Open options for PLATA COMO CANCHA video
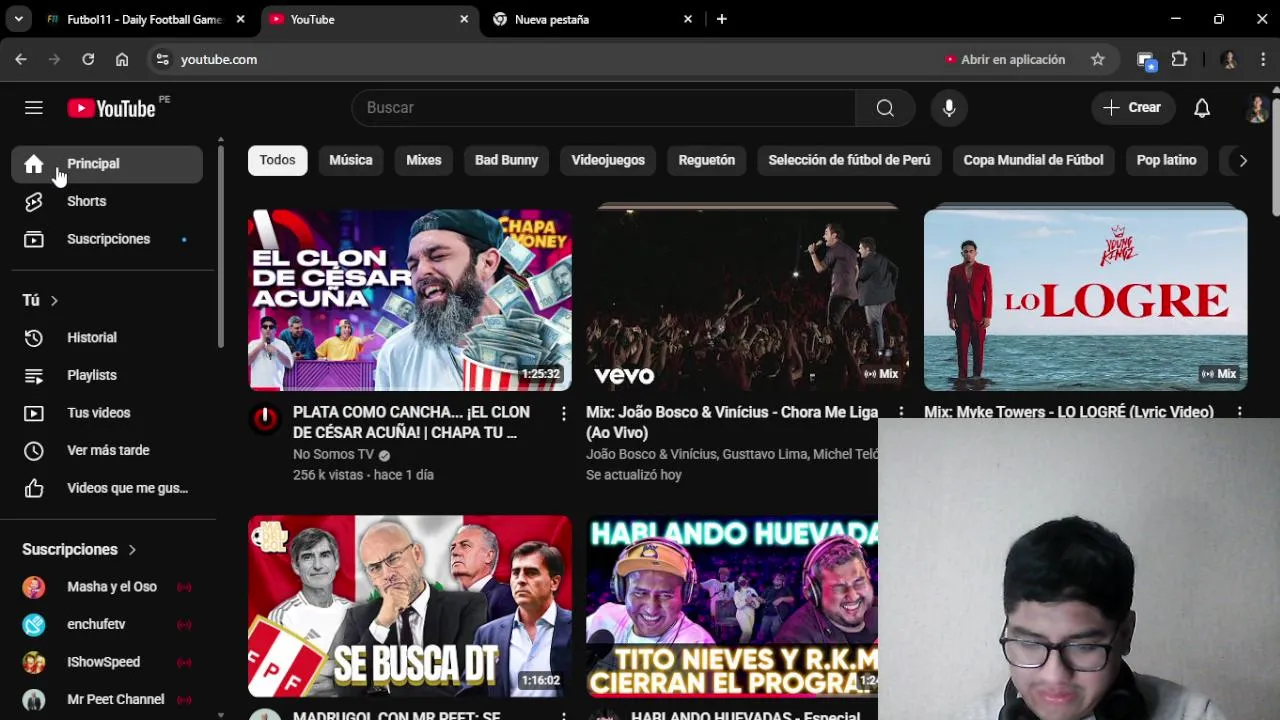 point(563,413)
